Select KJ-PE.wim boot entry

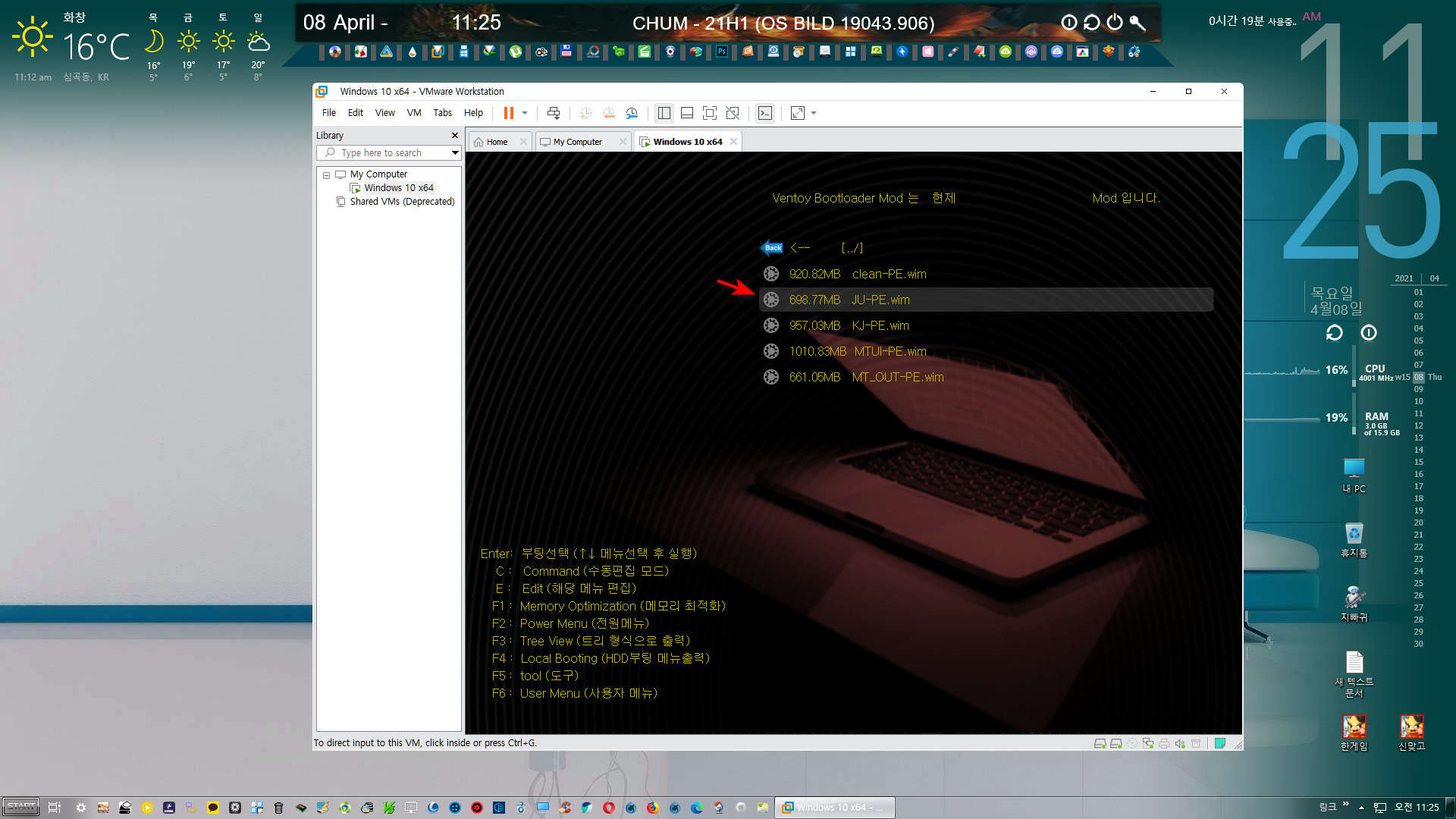click(x=986, y=325)
